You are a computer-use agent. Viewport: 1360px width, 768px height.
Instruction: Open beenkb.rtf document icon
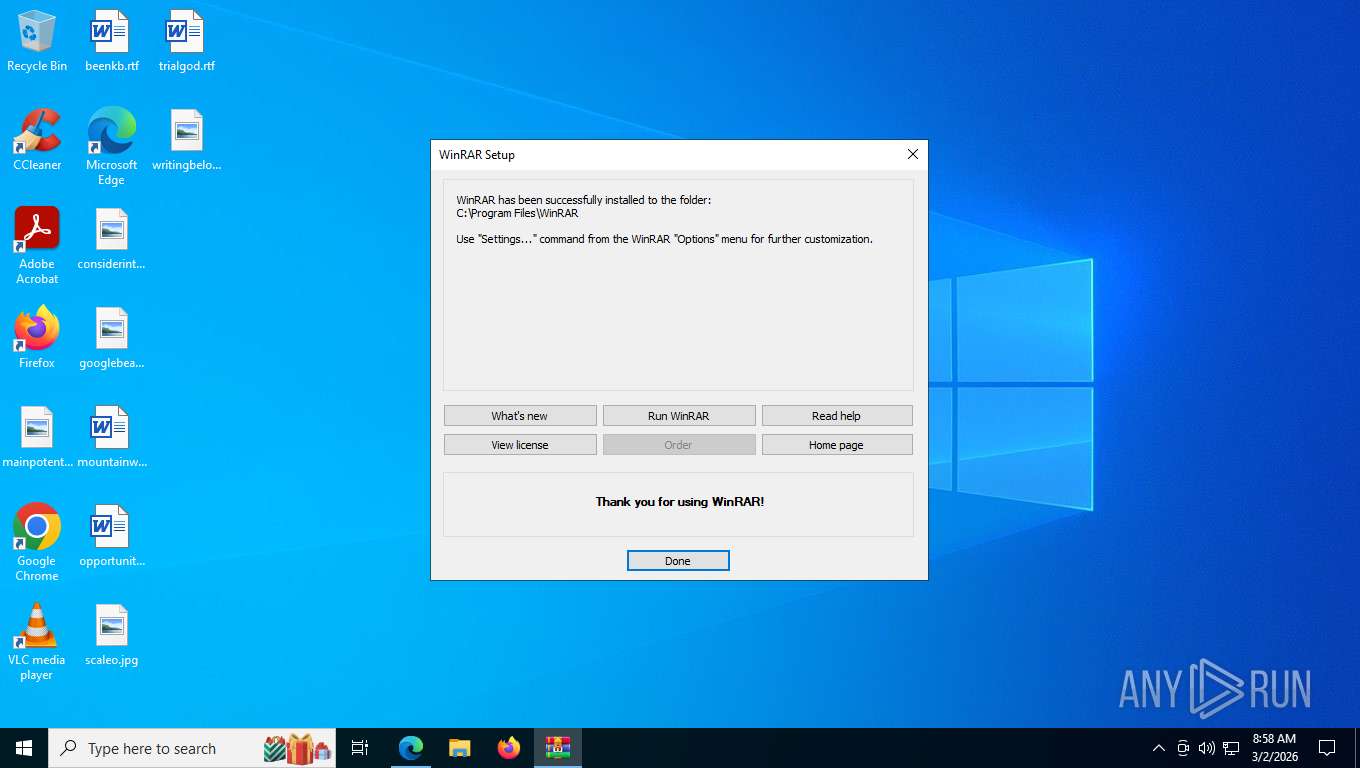(x=111, y=42)
